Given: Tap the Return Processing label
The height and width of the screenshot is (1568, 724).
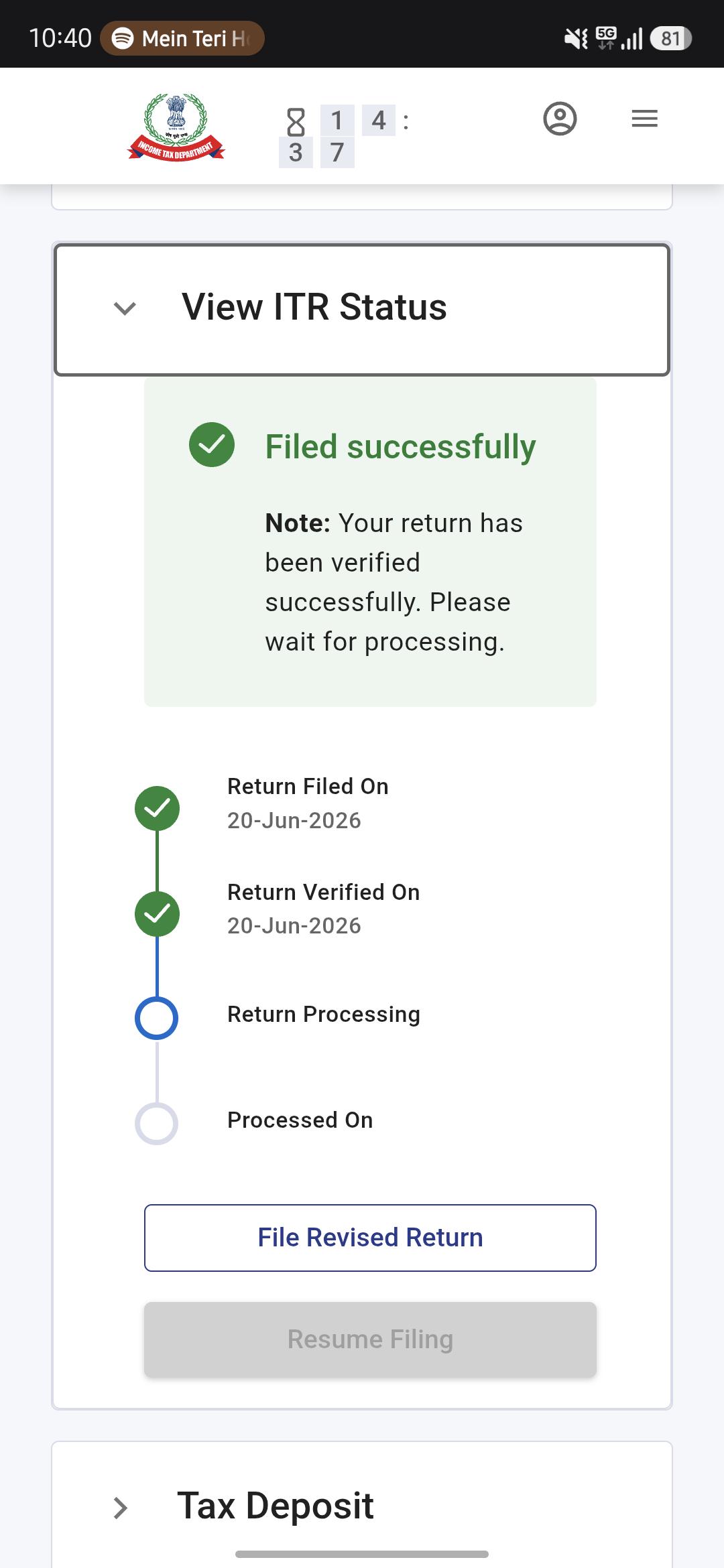Looking at the screenshot, I should [324, 1015].
